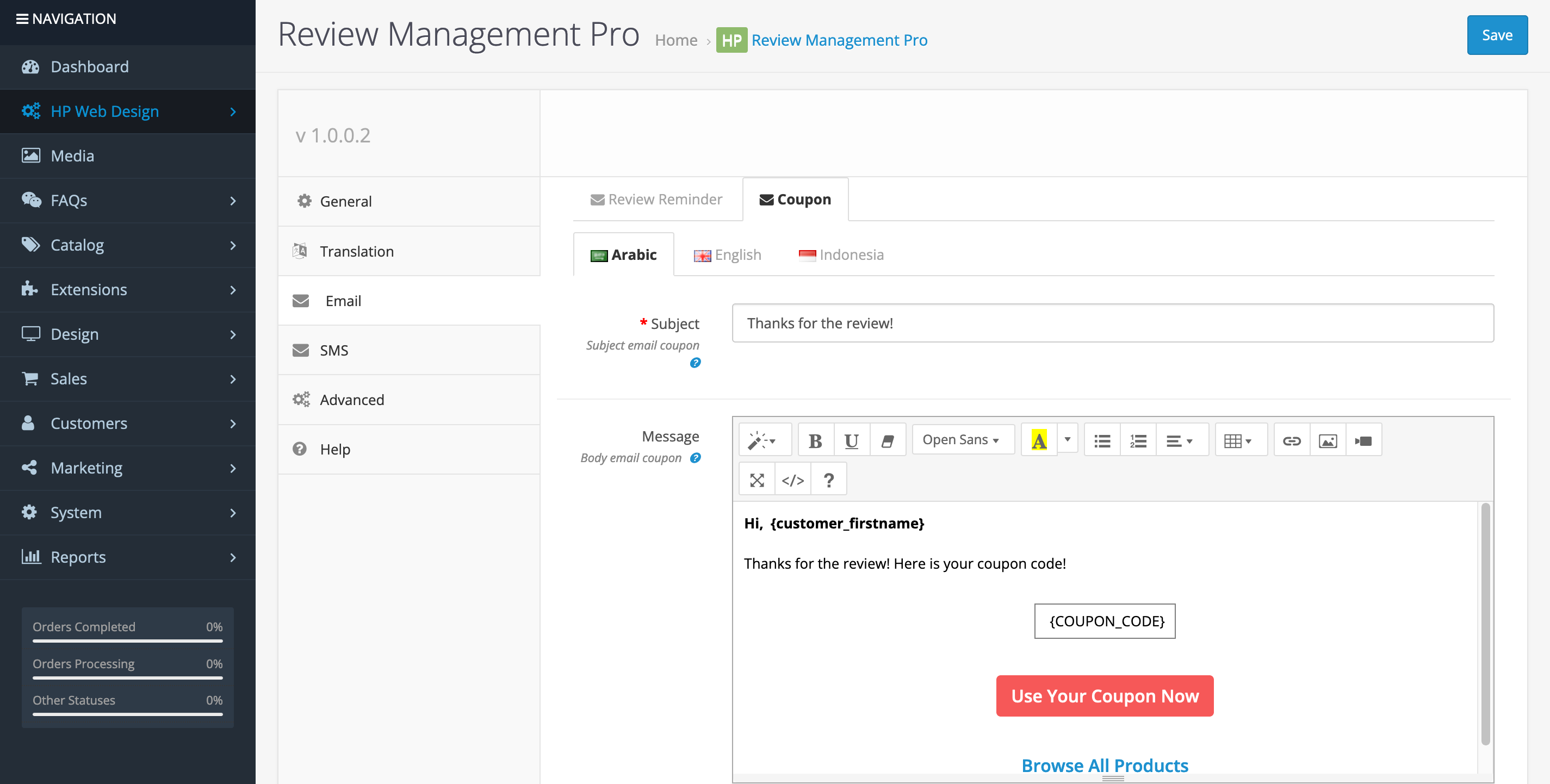Apply bold formatting in the message editor
This screenshot has width=1550, height=784.
815,440
